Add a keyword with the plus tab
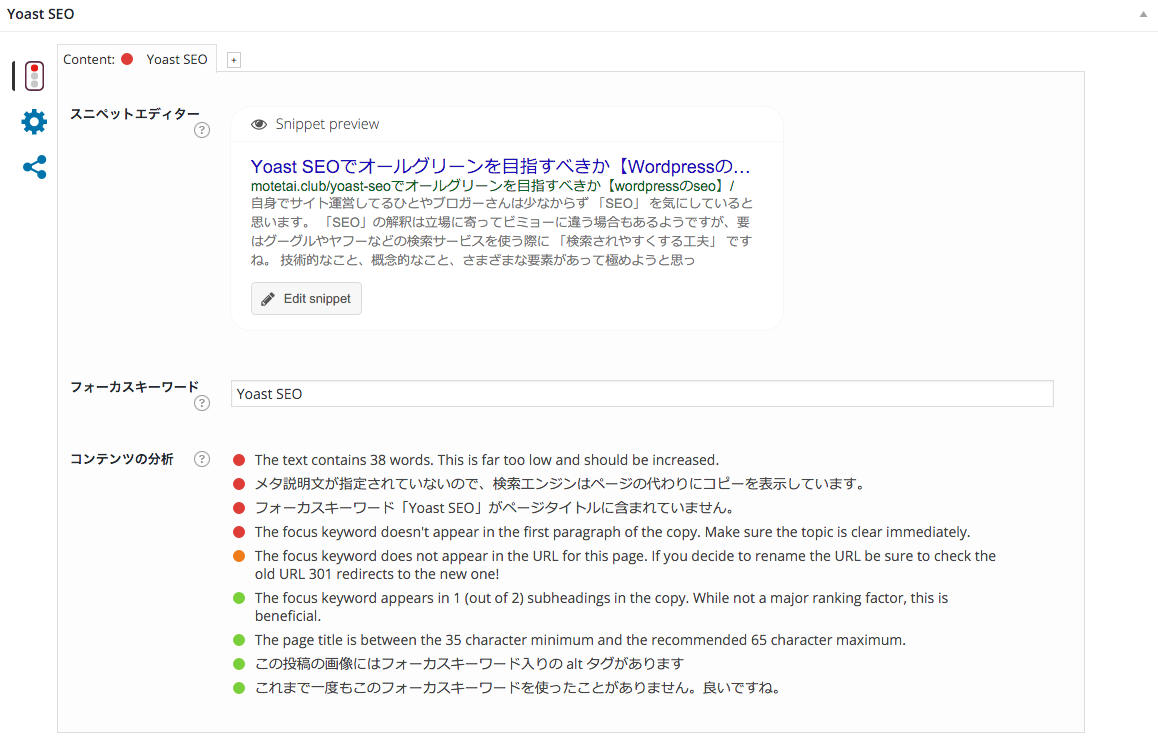This screenshot has width=1158, height=747. 233,60
